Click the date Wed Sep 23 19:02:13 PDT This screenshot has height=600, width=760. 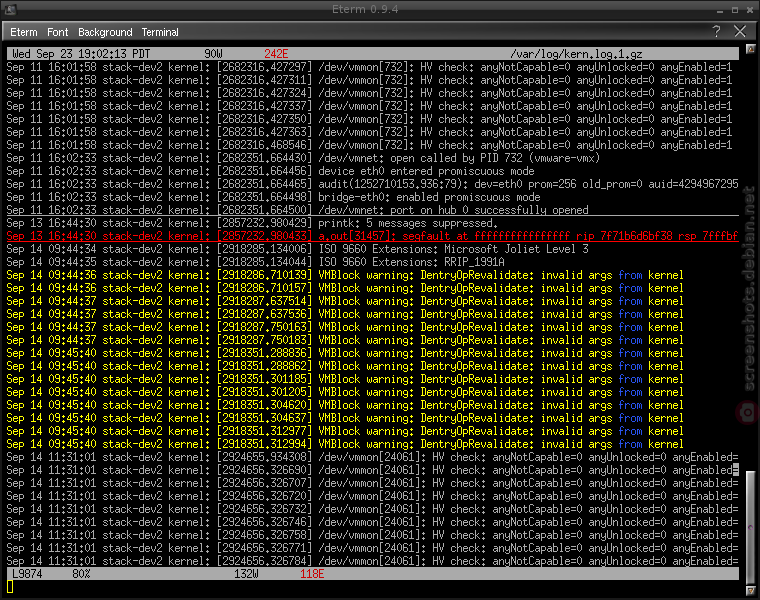(81, 54)
